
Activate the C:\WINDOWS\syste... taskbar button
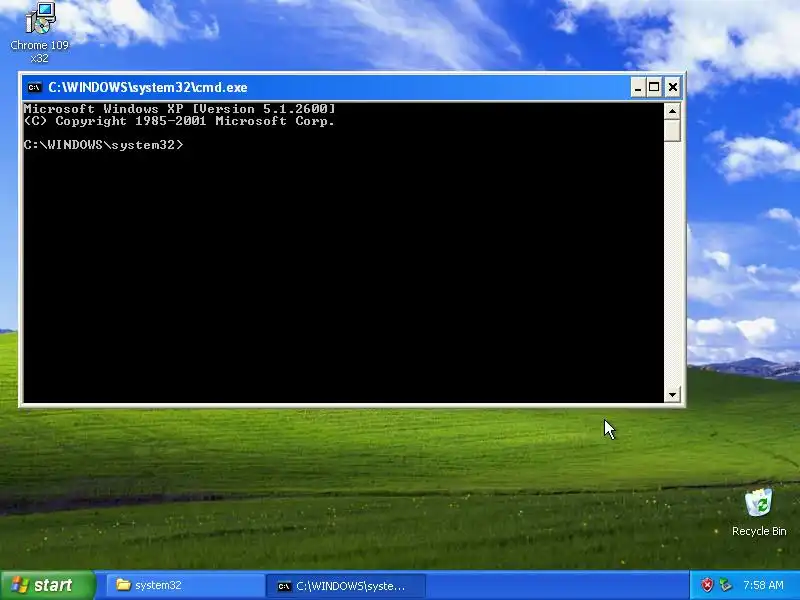coord(346,586)
